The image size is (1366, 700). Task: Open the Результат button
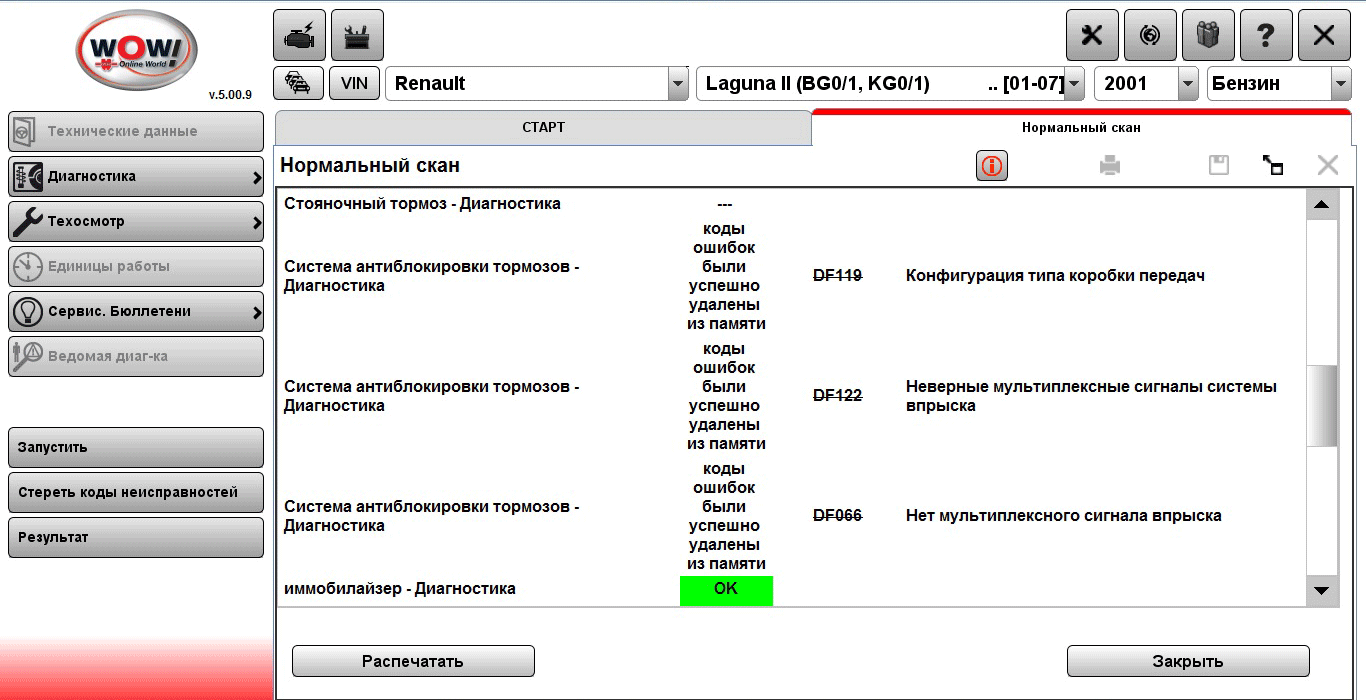click(136, 538)
